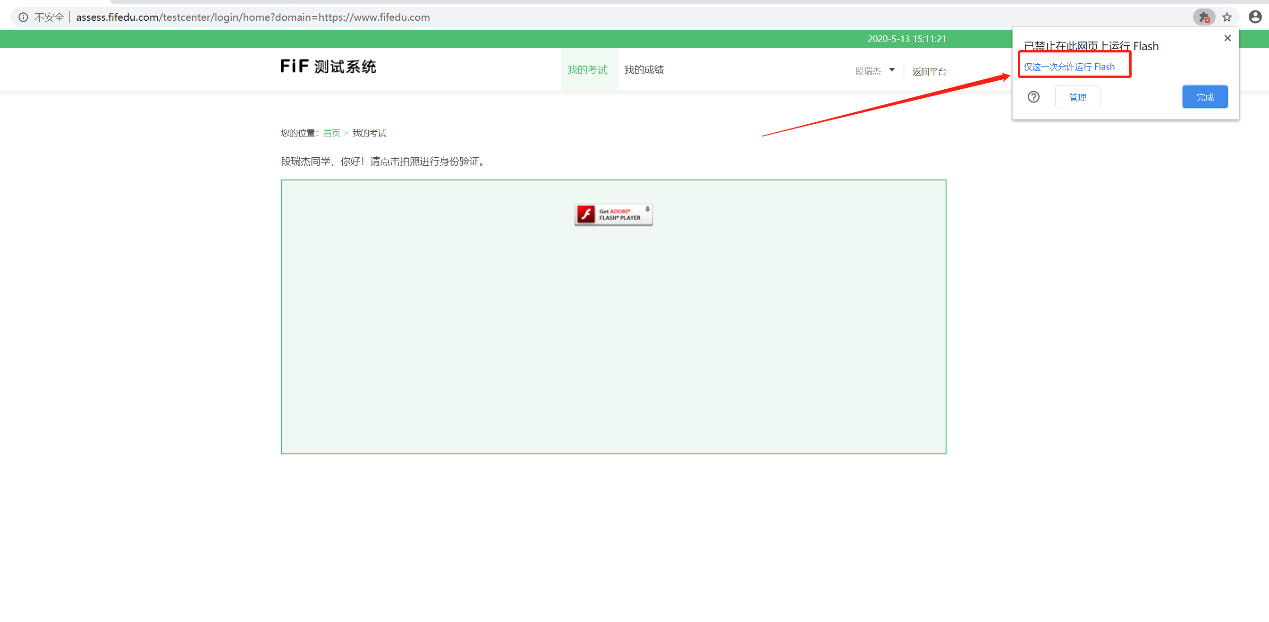Click the Get Adobe Flash Player badge
1269x622 pixels.
(x=613, y=214)
